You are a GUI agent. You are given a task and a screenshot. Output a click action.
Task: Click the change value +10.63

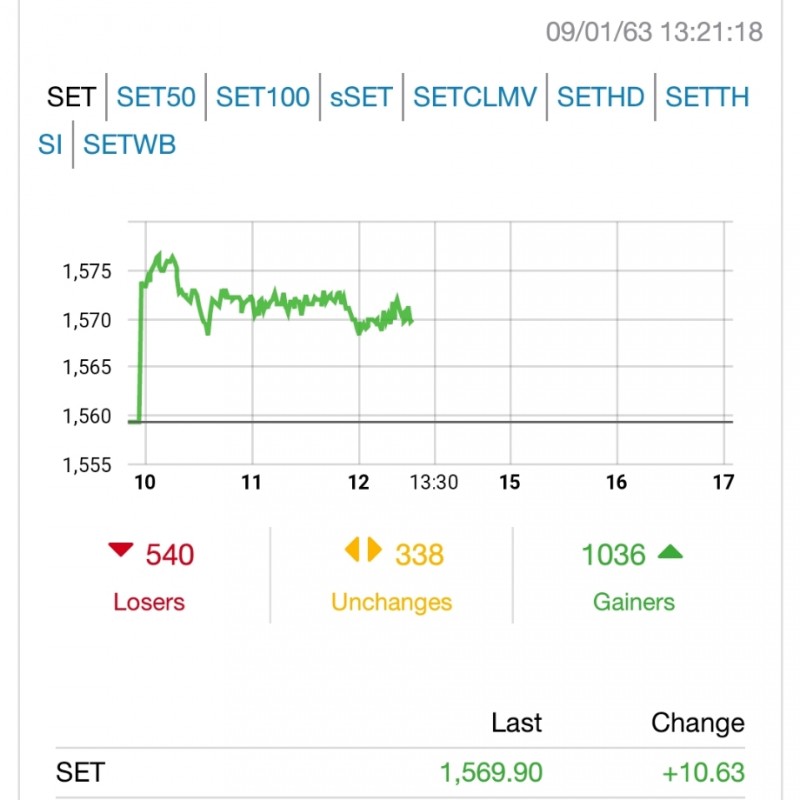click(703, 772)
